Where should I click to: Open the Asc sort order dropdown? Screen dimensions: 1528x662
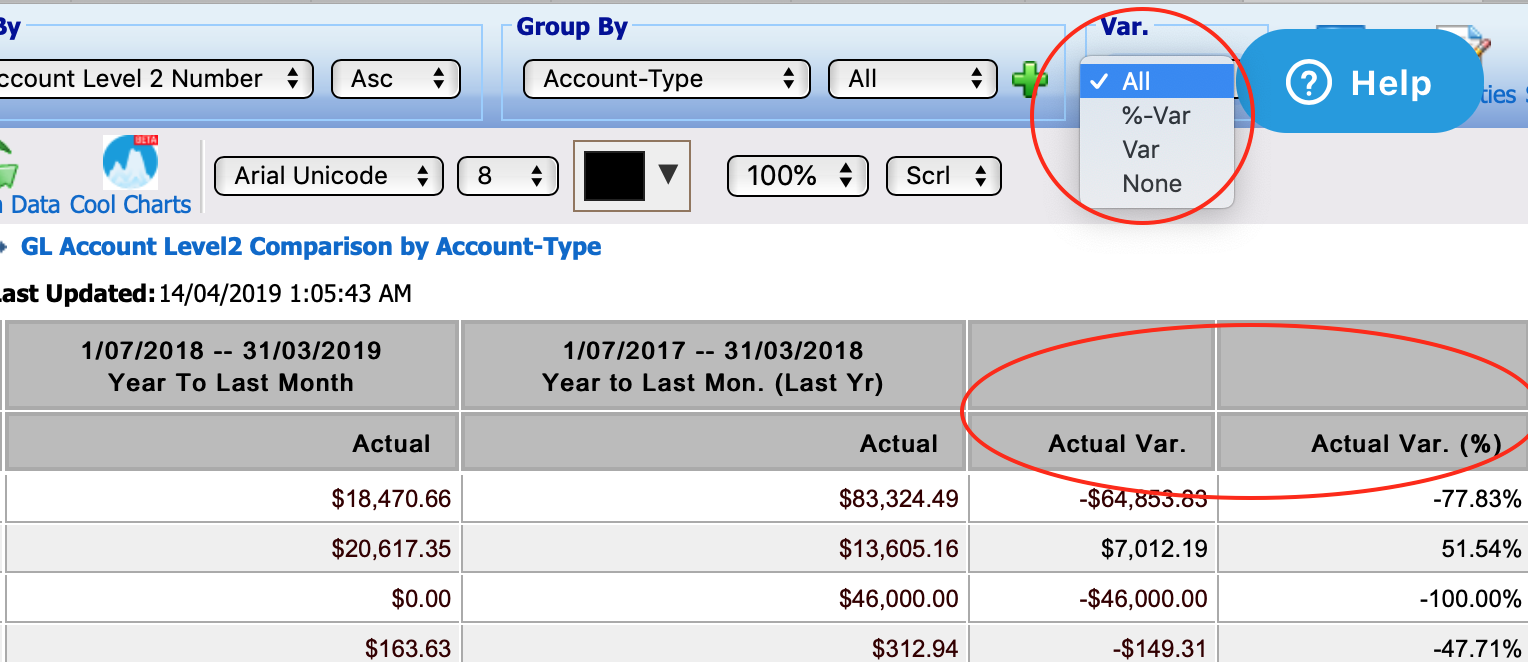click(396, 79)
